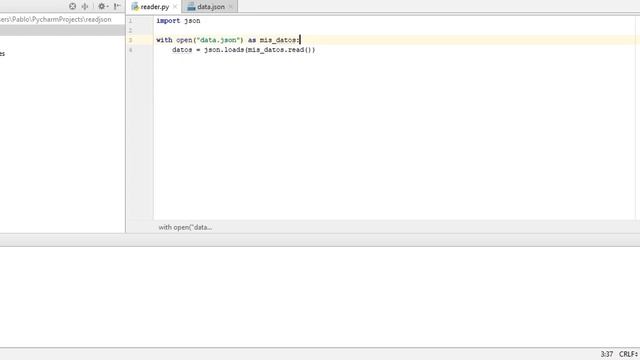Click the 3:37 cursor position indicator
Image resolution: width=640 pixels, height=360 pixels.
click(x=607, y=354)
